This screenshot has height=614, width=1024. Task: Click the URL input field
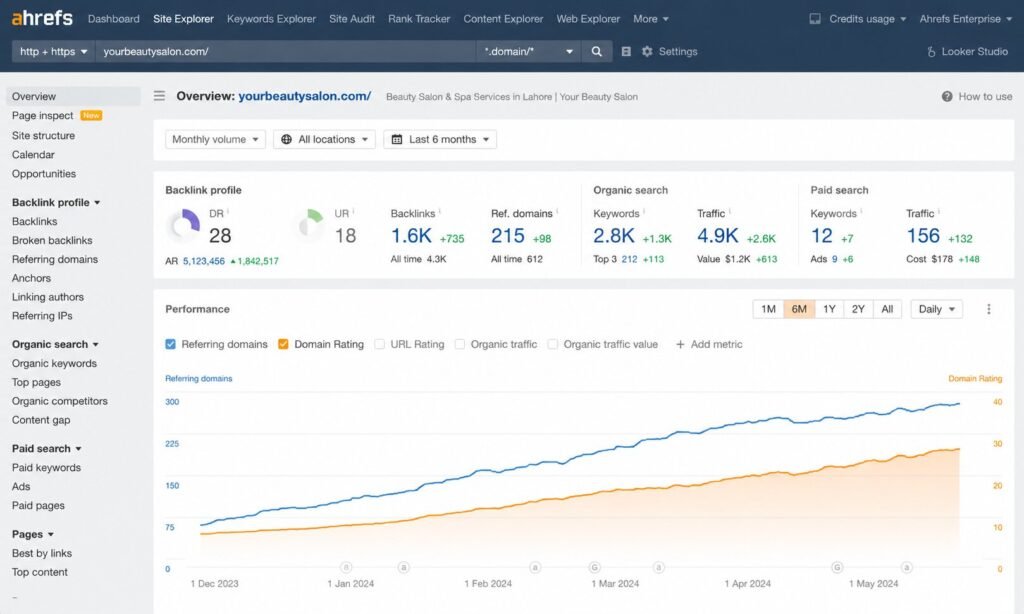coord(285,51)
